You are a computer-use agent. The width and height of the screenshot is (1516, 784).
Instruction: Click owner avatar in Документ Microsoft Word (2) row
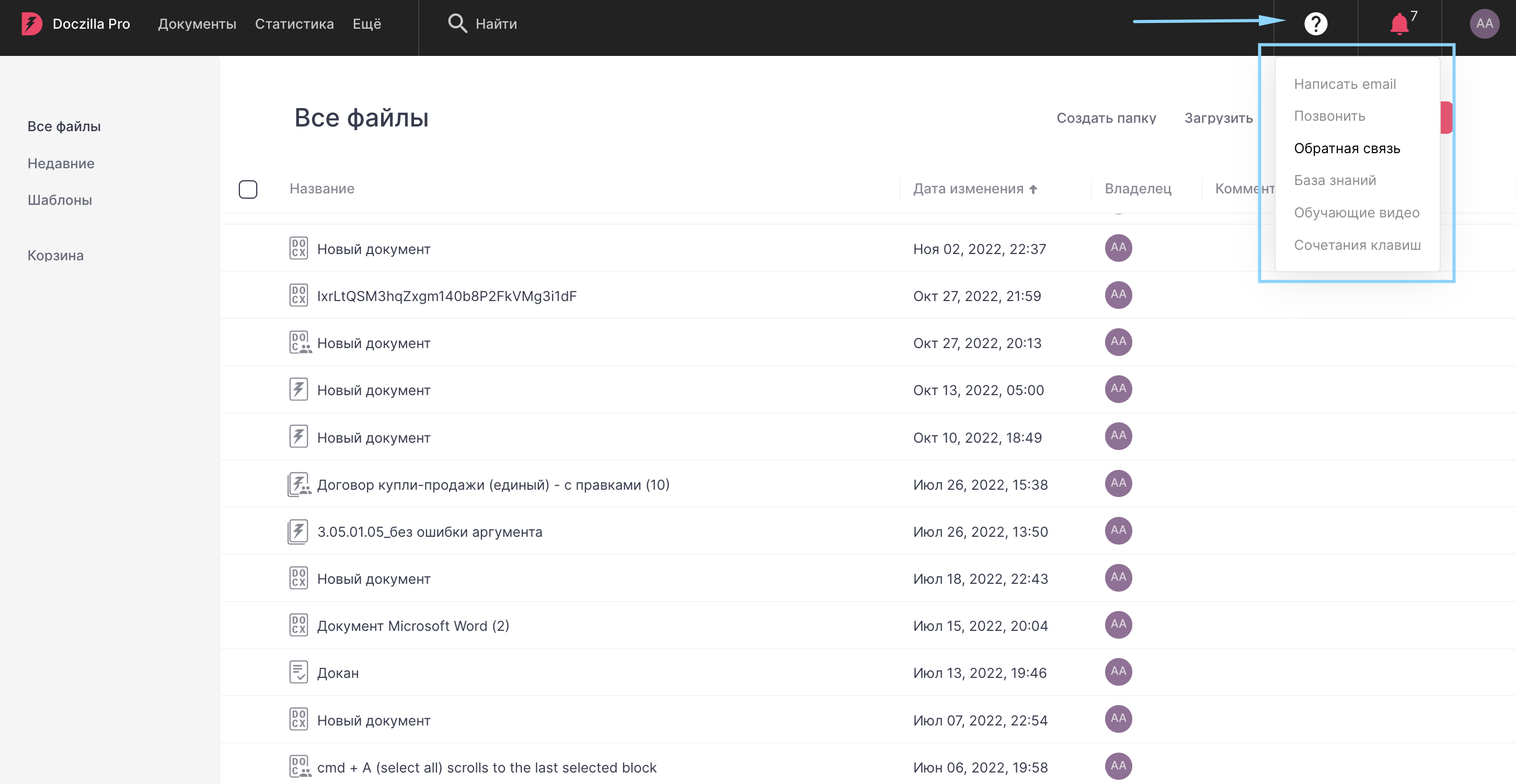(1118, 625)
